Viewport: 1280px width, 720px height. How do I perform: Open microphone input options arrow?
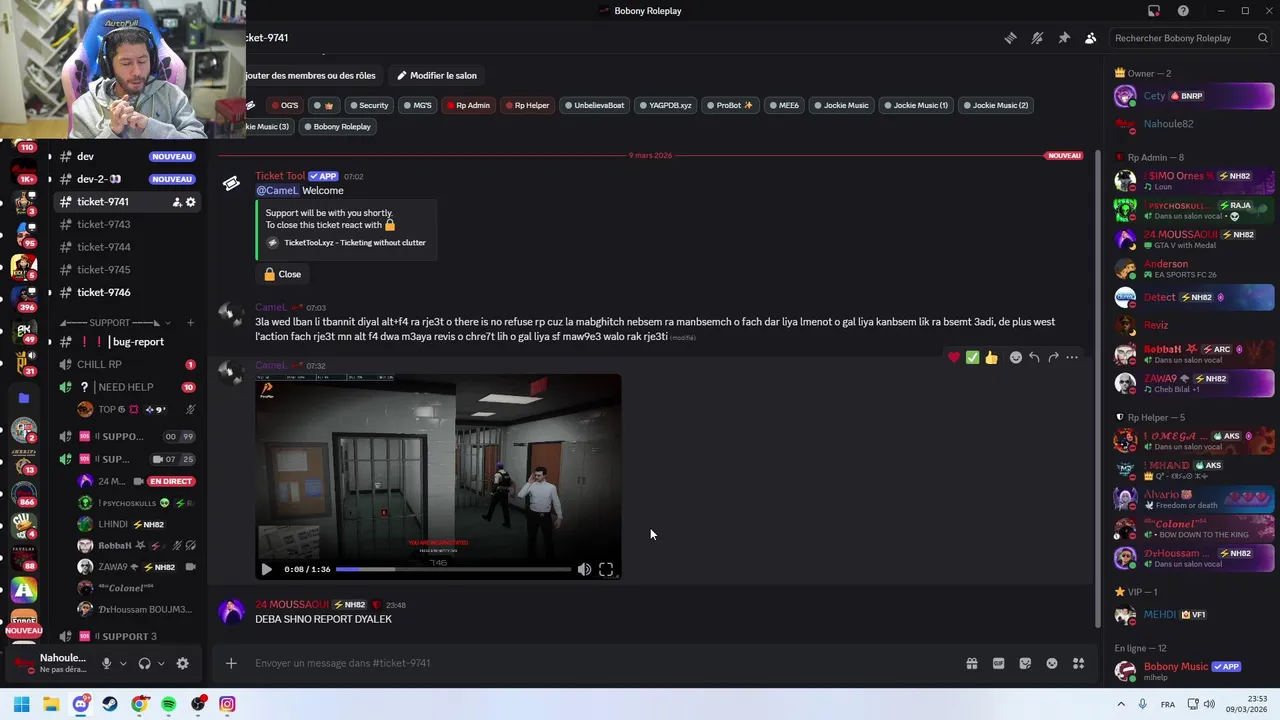point(123,663)
